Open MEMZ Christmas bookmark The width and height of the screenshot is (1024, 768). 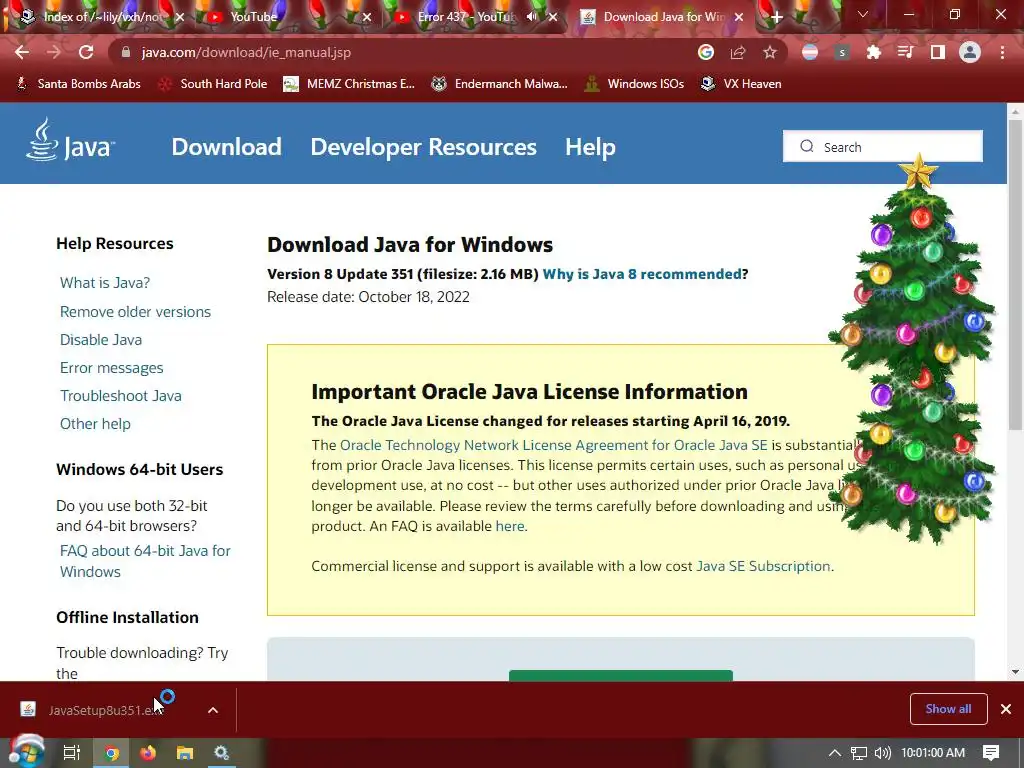pyautogui.click(x=349, y=84)
